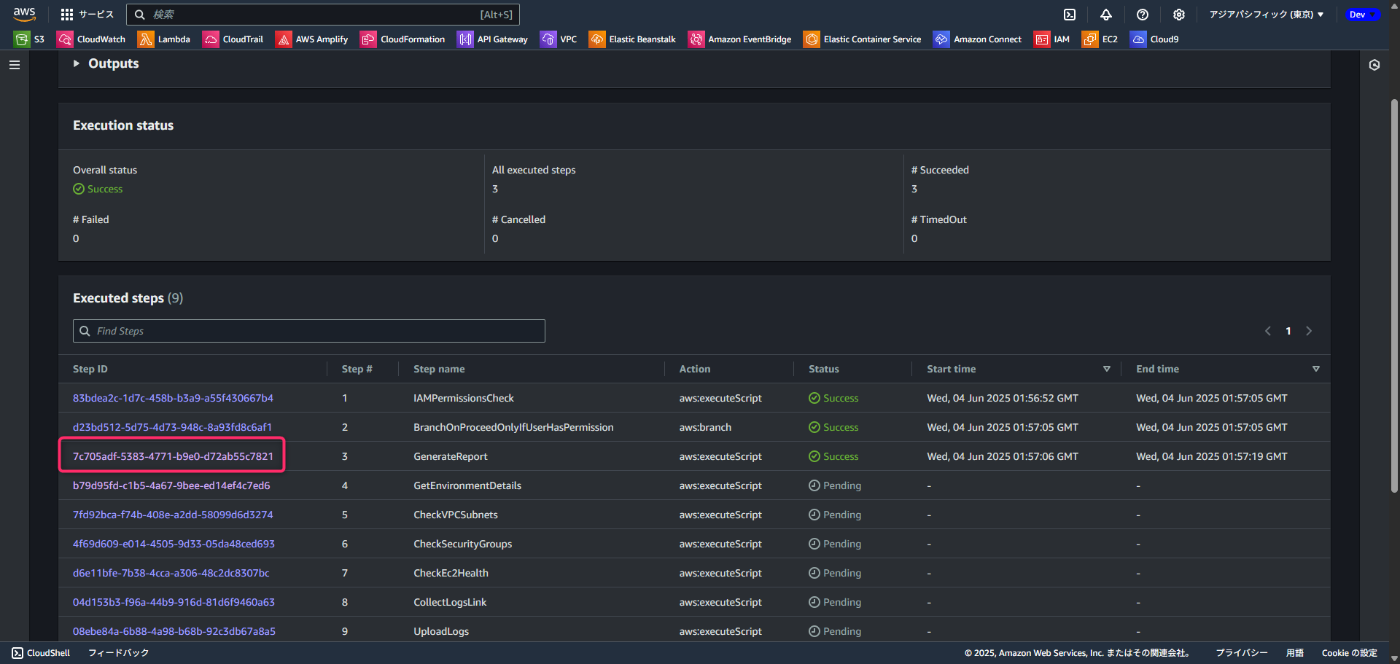Image resolution: width=1400 pixels, height=664 pixels.
Task: Open the AWS console home logo
Action: pyautogui.click(x=24, y=14)
